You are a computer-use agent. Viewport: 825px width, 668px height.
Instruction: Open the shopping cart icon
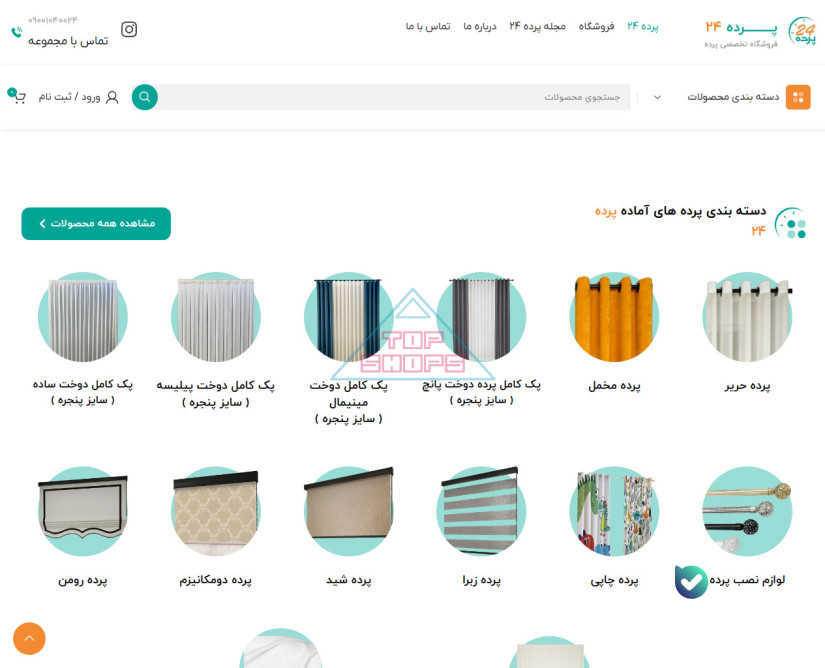click(x=17, y=96)
